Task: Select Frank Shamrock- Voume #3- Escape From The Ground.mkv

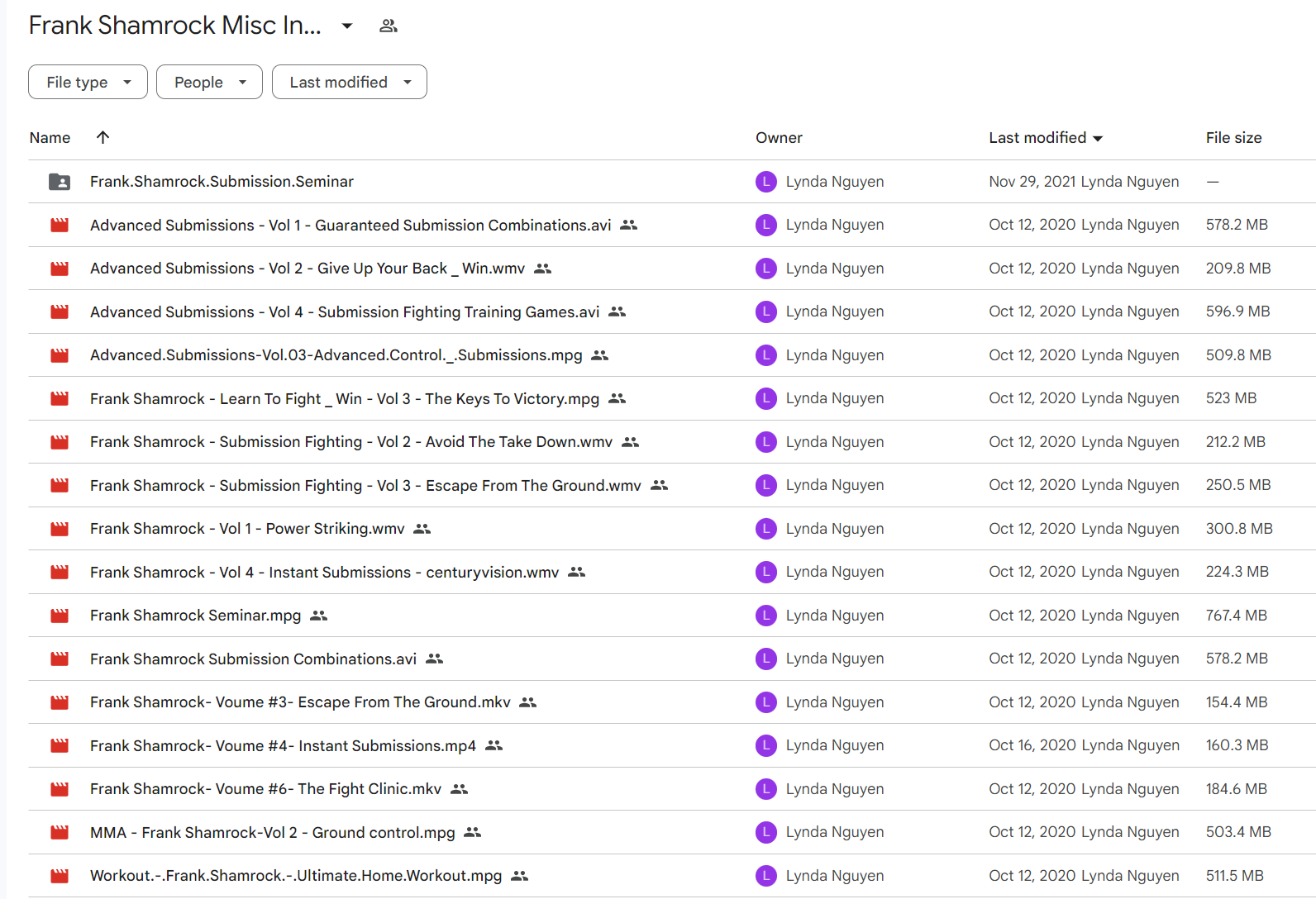Action: pyautogui.click(x=300, y=702)
